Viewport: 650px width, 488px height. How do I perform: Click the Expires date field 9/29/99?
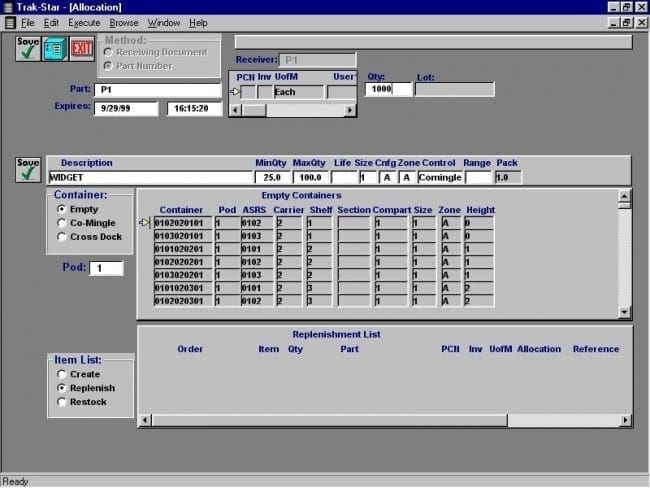(126, 109)
